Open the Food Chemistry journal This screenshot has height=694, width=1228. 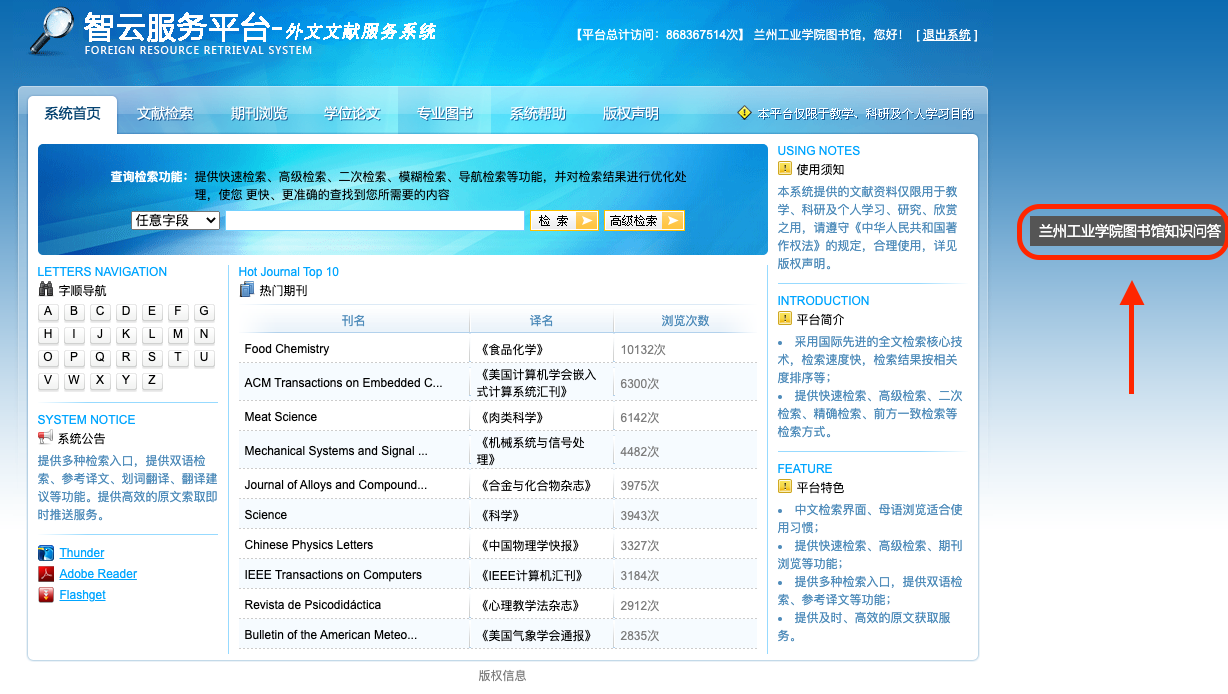tap(287, 349)
